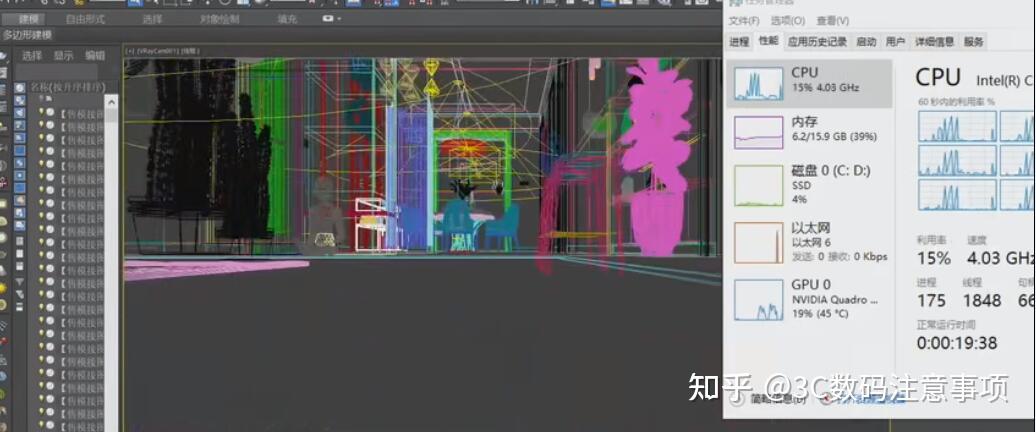1036x432 pixels.
Task: Open the 选择 menu in Scene Explorer
Action: [32, 55]
